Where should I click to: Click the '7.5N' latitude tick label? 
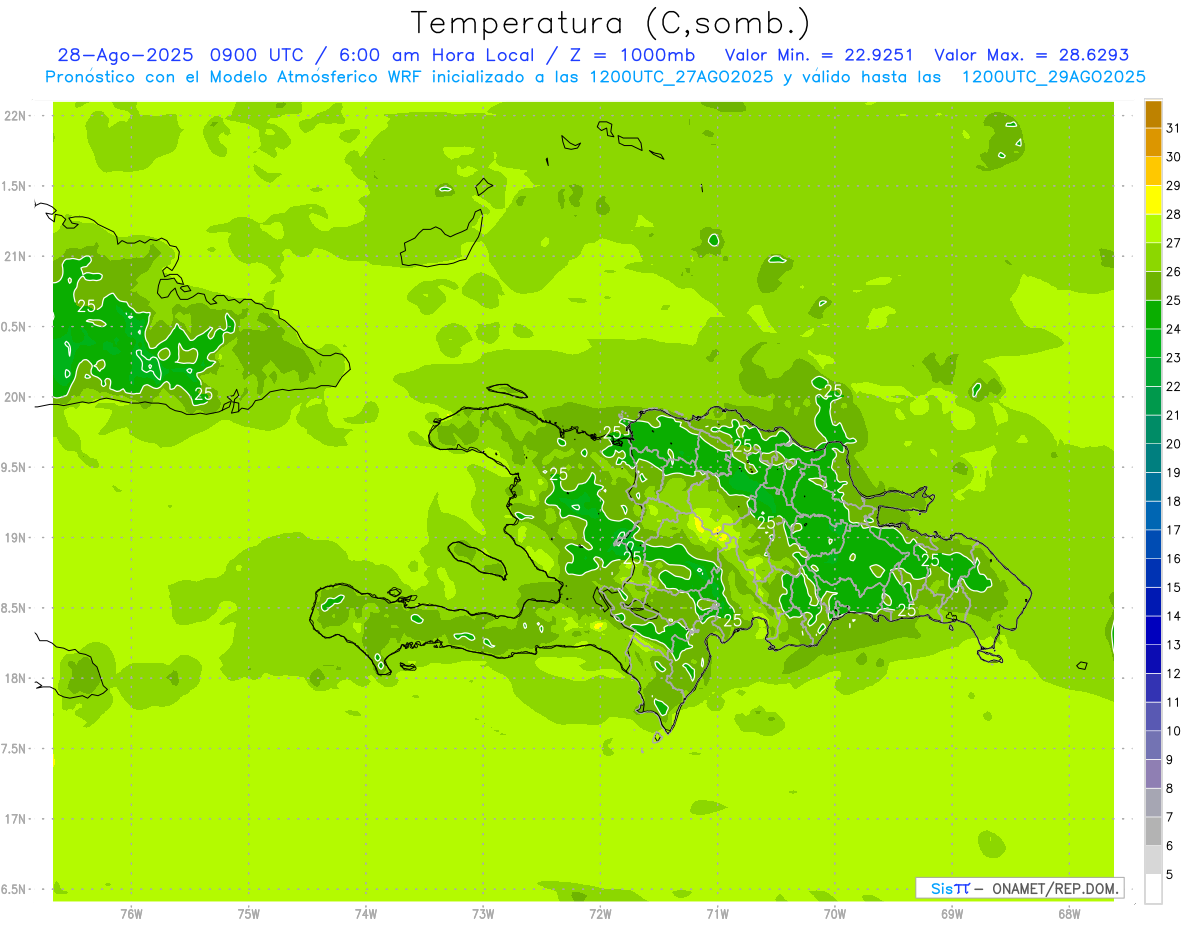tap(15, 749)
